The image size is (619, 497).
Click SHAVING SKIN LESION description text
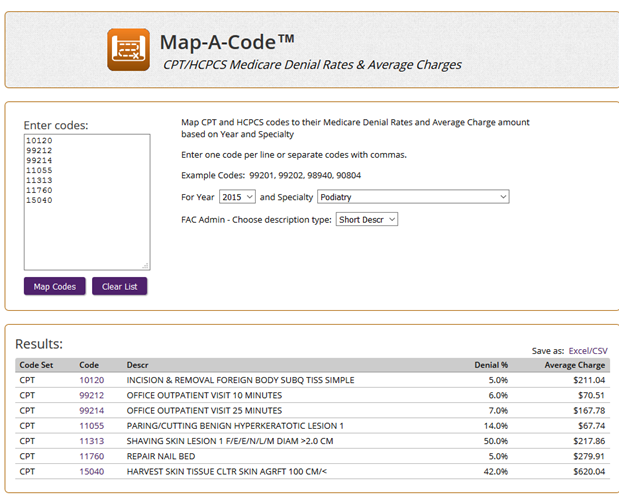230,441
